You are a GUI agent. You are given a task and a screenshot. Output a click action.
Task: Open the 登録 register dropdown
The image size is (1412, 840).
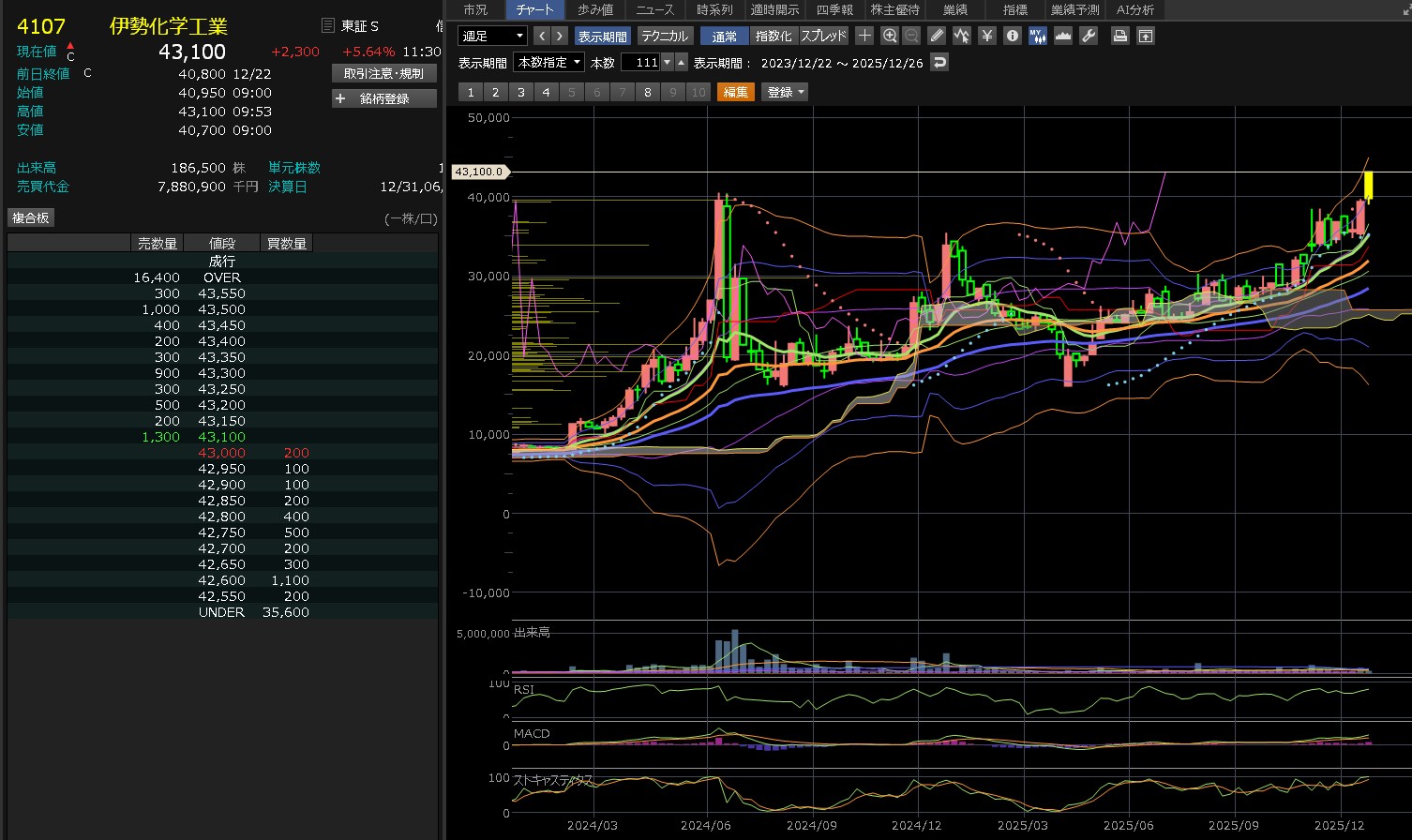785,92
